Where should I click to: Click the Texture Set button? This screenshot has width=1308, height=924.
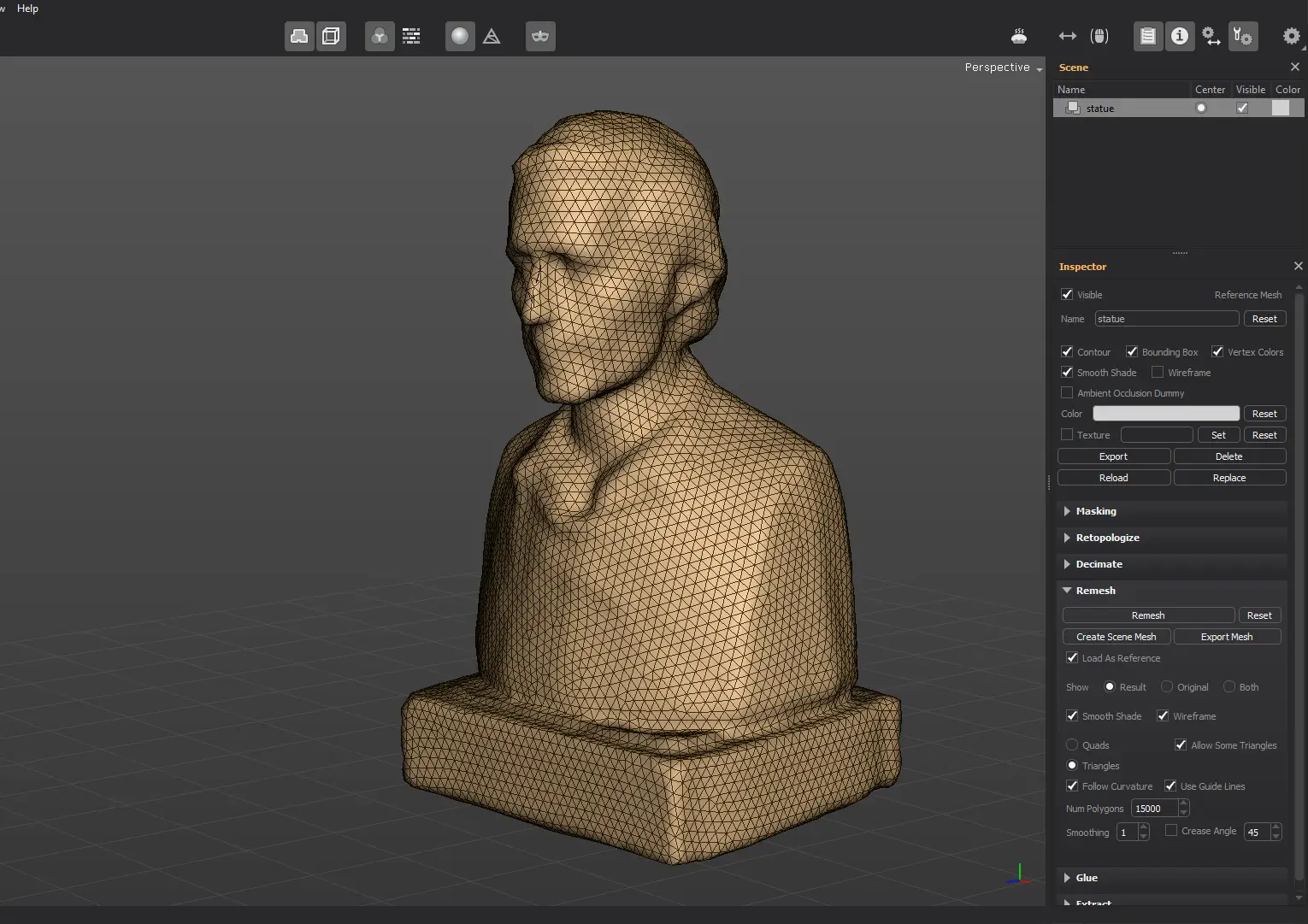pyautogui.click(x=1218, y=434)
